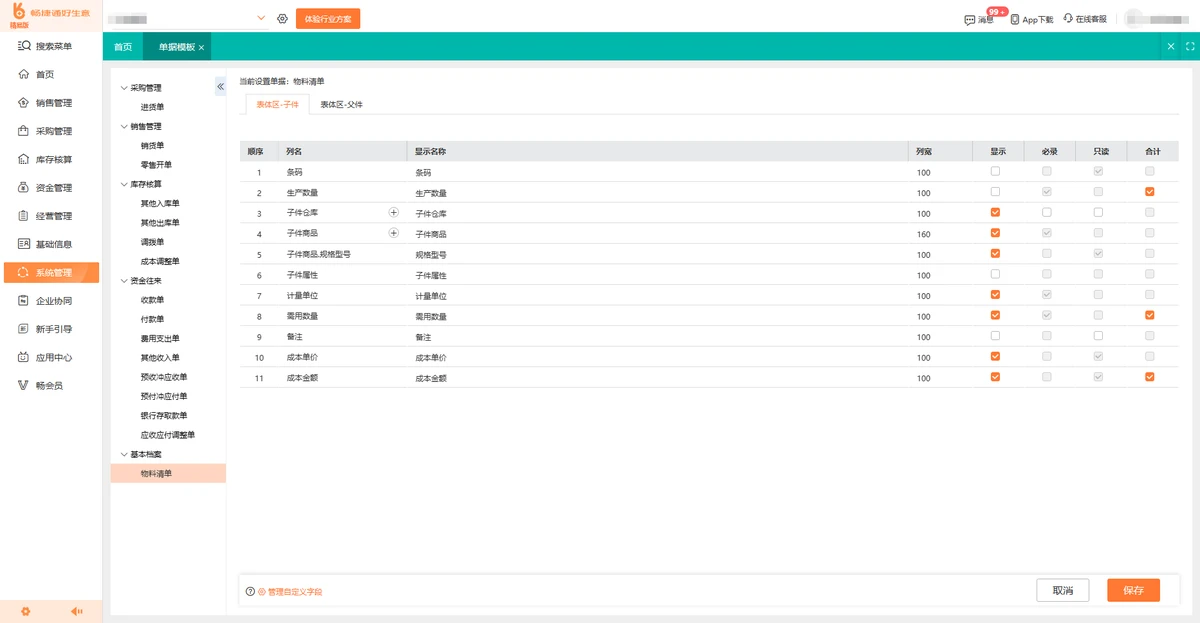Switch to 表体区-子件 tab
Image resolution: width=1200 pixels, height=623 pixels.
[277, 104]
